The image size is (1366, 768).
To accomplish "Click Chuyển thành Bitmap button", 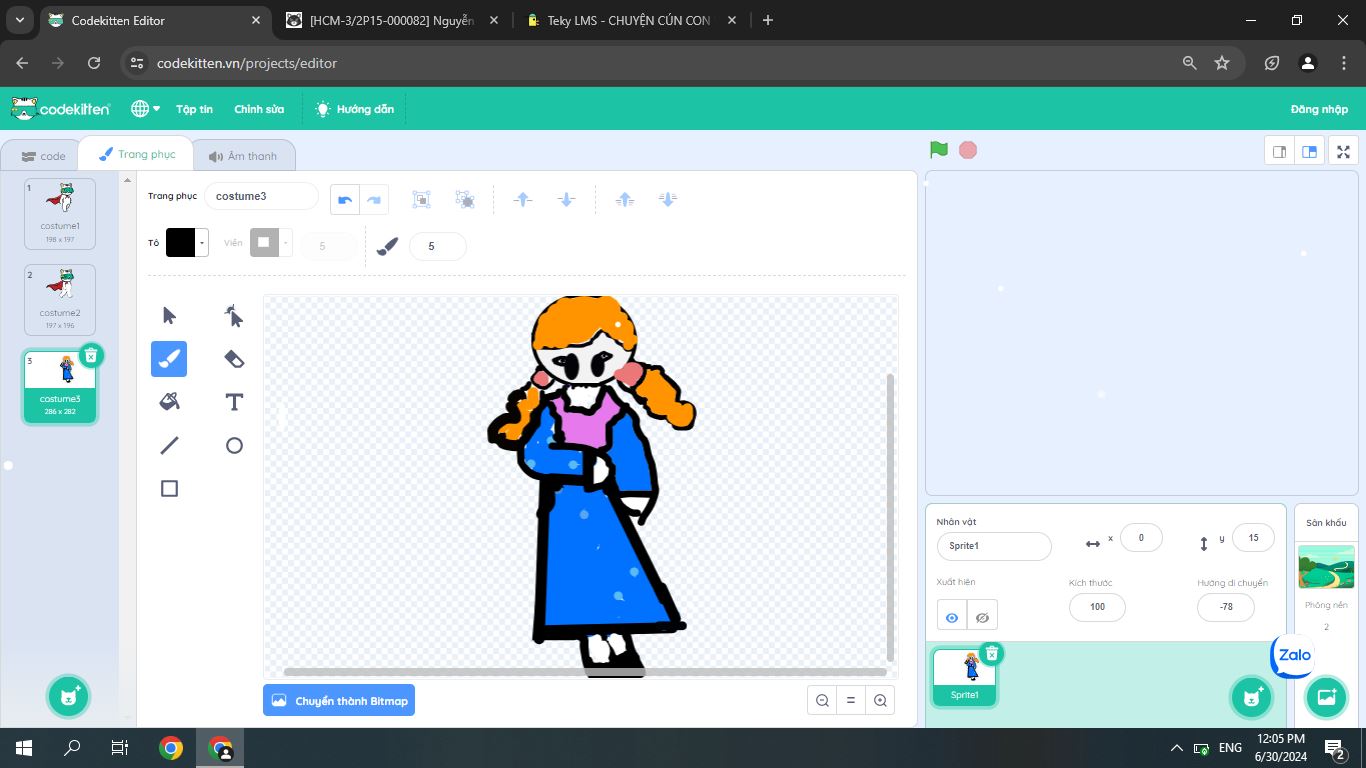I will [x=339, y=701].
